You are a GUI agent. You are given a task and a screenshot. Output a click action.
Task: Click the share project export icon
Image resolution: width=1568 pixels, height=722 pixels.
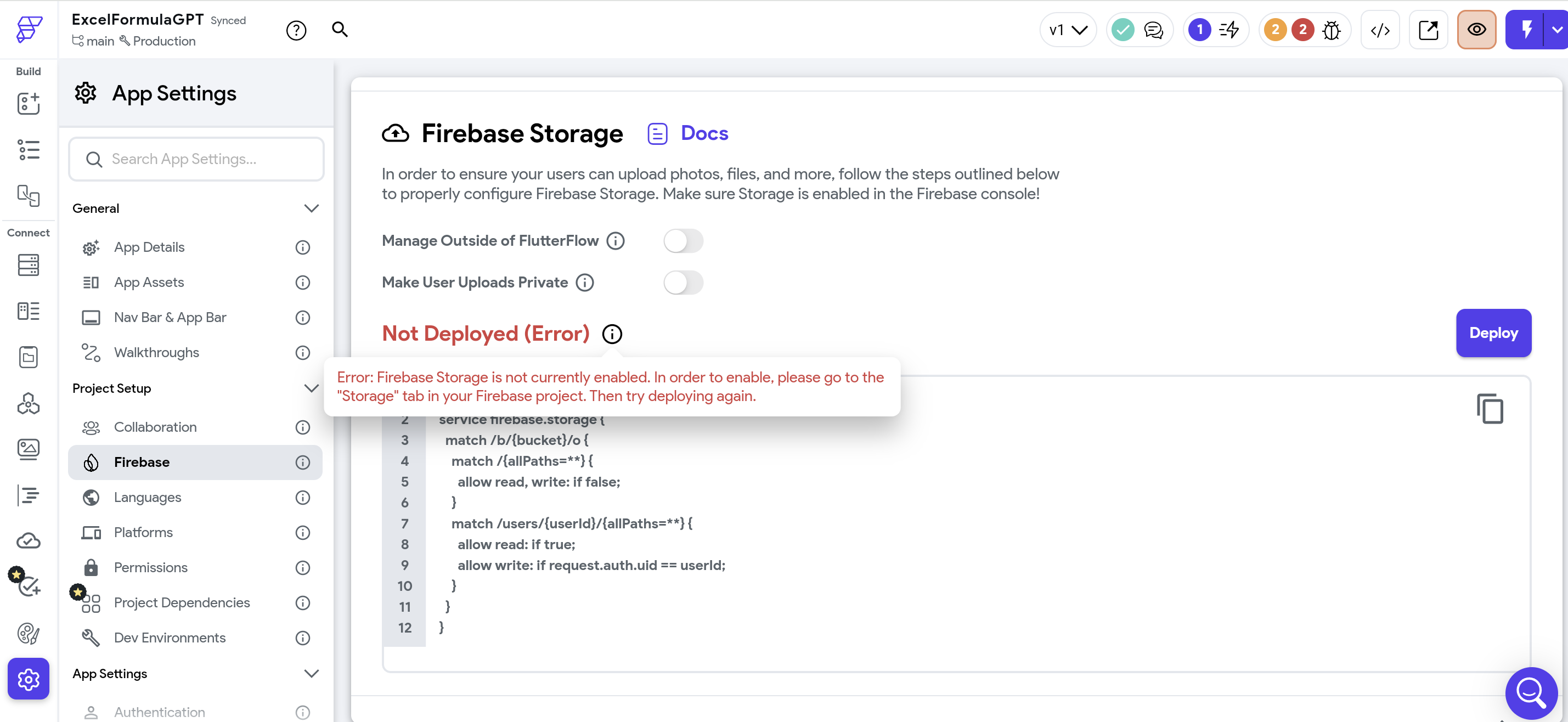[1428, 30]
